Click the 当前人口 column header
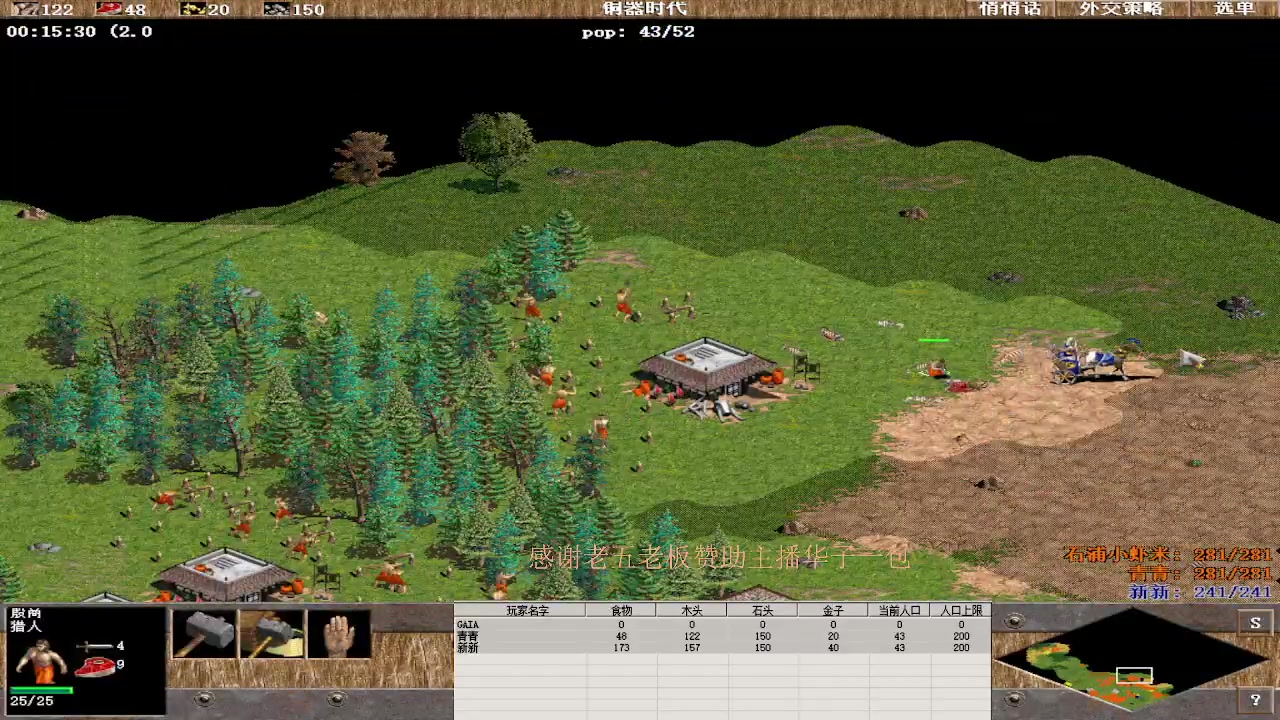Image resolution: width=1280 pixels, height=720 pixels. pyautogui.click(x=899, y=610)
